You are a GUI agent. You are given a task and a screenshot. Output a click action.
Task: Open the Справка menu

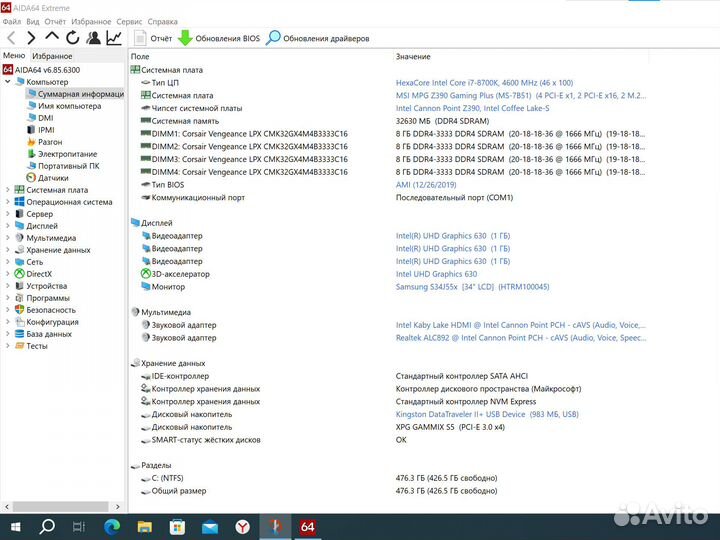pyautogui.click(x=163, y=22)
